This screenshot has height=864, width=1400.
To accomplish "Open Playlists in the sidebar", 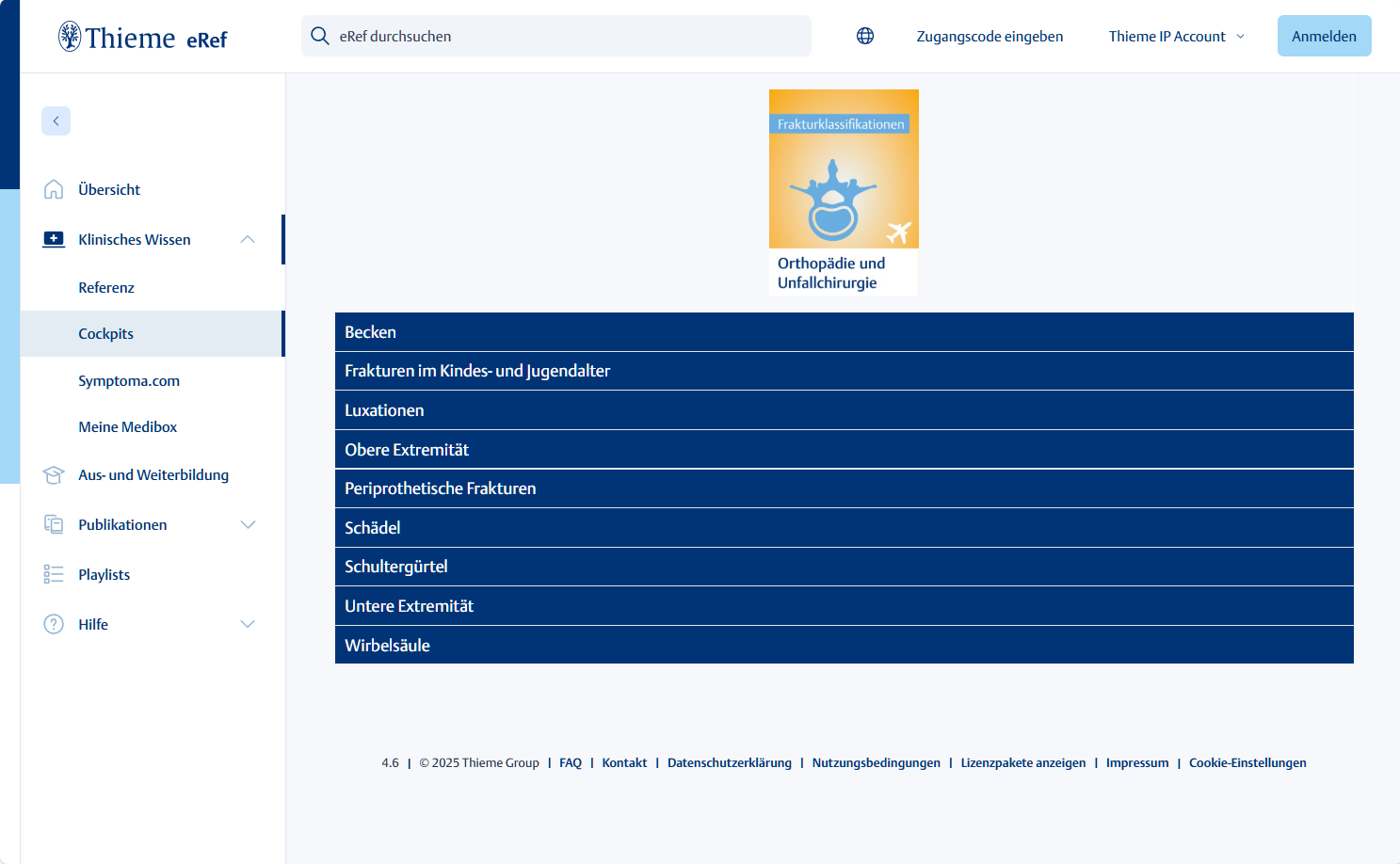I will [105, 574].
